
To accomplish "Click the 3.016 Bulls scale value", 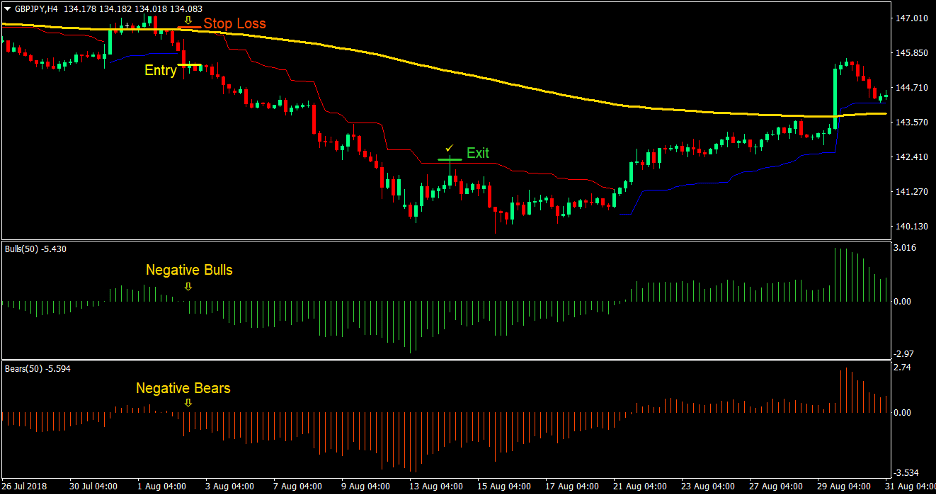I will tap(905, 248).
